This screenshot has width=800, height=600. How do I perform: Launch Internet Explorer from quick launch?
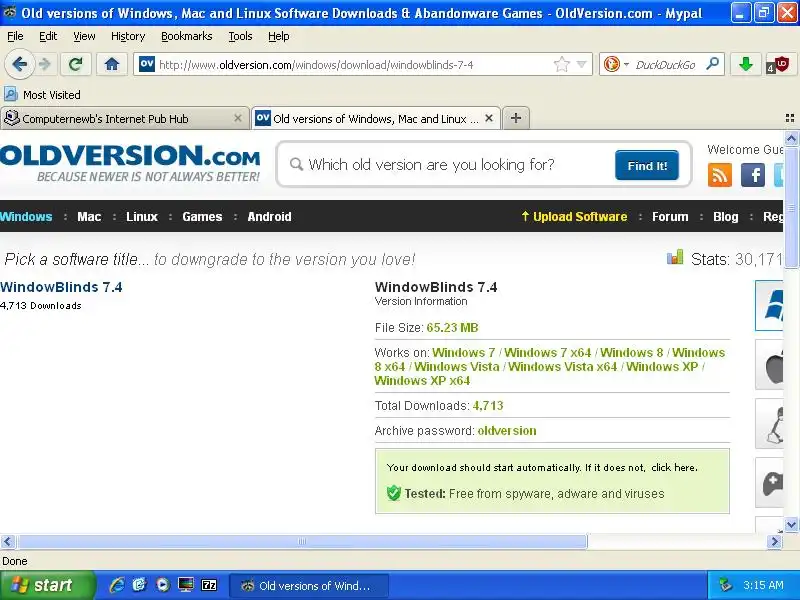(x=117, y=585)
